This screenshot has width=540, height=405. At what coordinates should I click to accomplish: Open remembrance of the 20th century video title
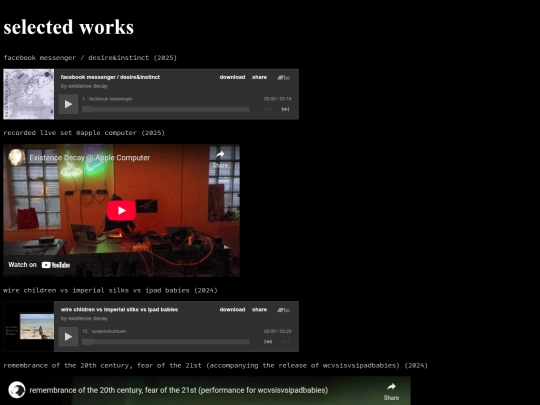178,390
